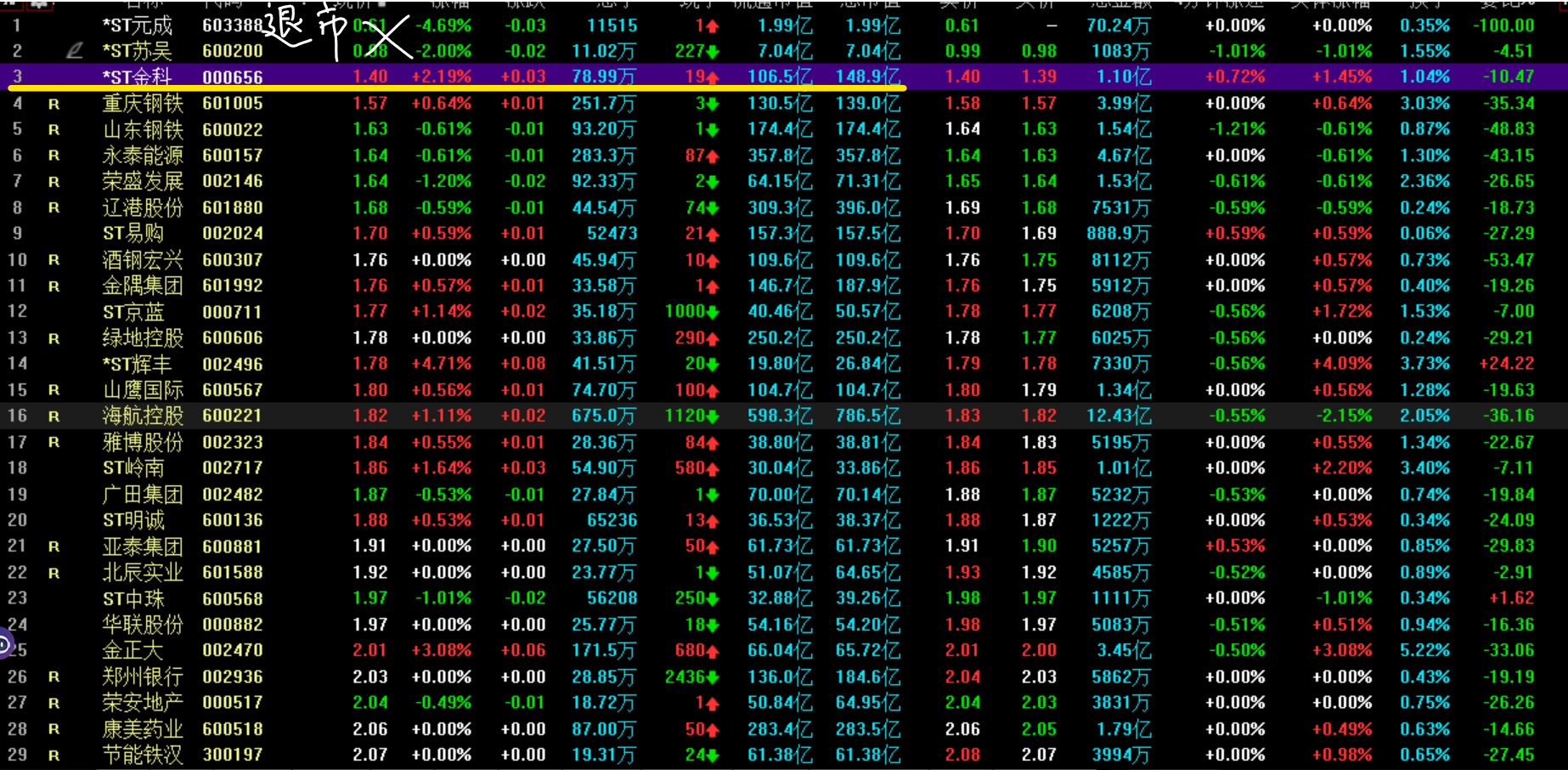This screenshot has height=770, width=1568.
Task: Open stock 华联股份
Action: (143, 625)
